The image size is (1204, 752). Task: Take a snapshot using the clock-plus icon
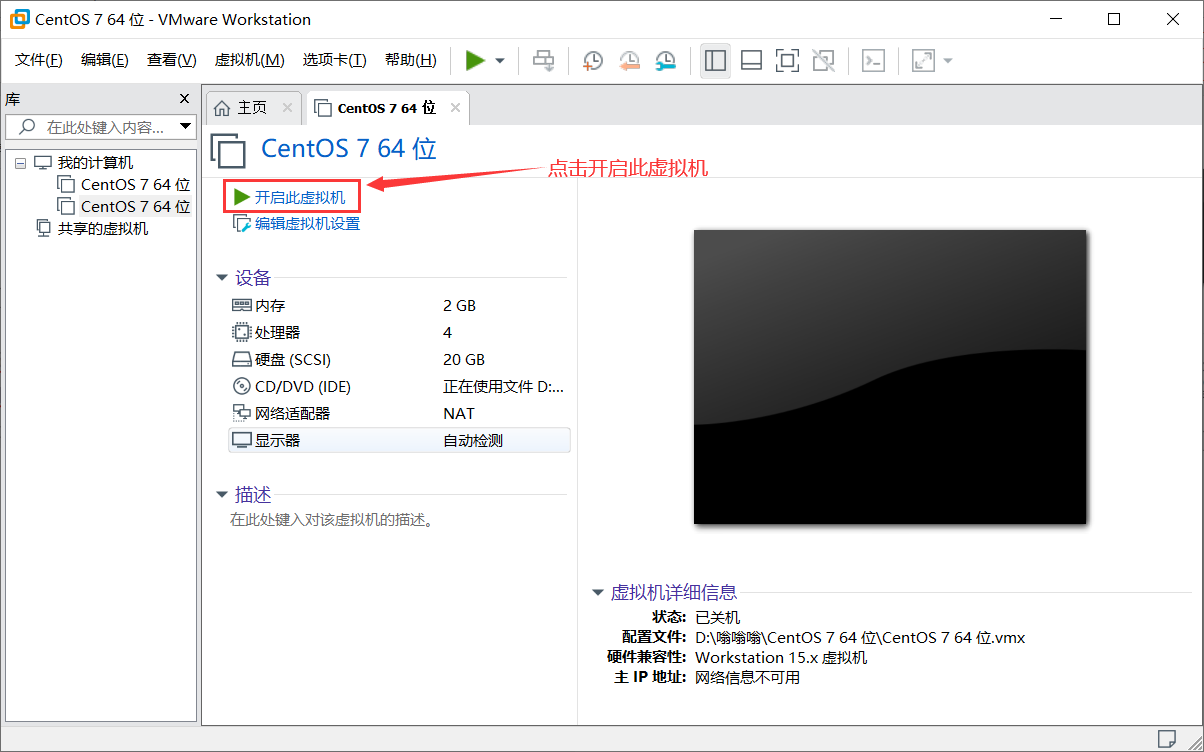(593, 61)
